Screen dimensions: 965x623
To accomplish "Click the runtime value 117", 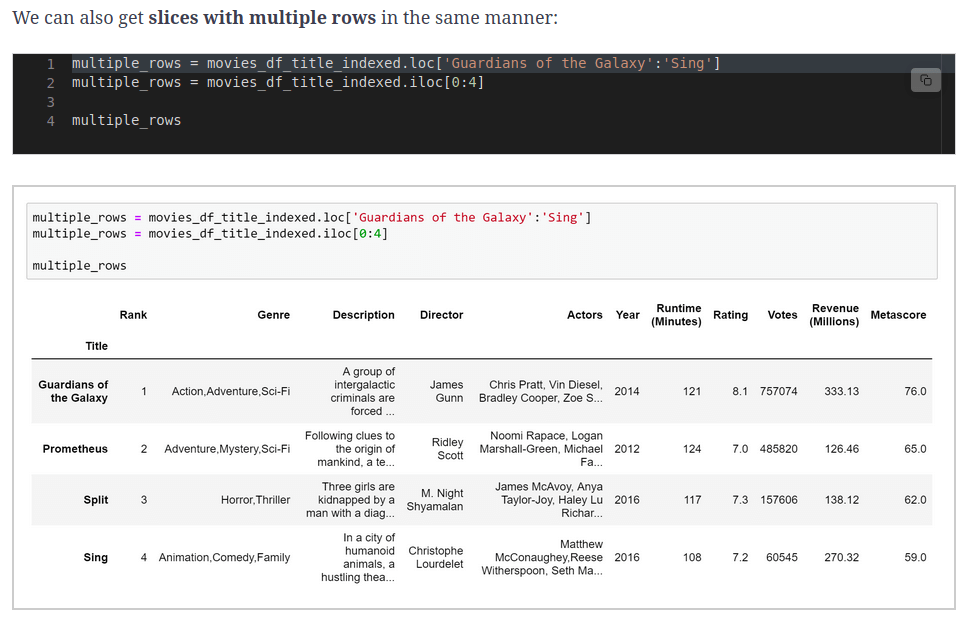I will click(x=692, y=500).
